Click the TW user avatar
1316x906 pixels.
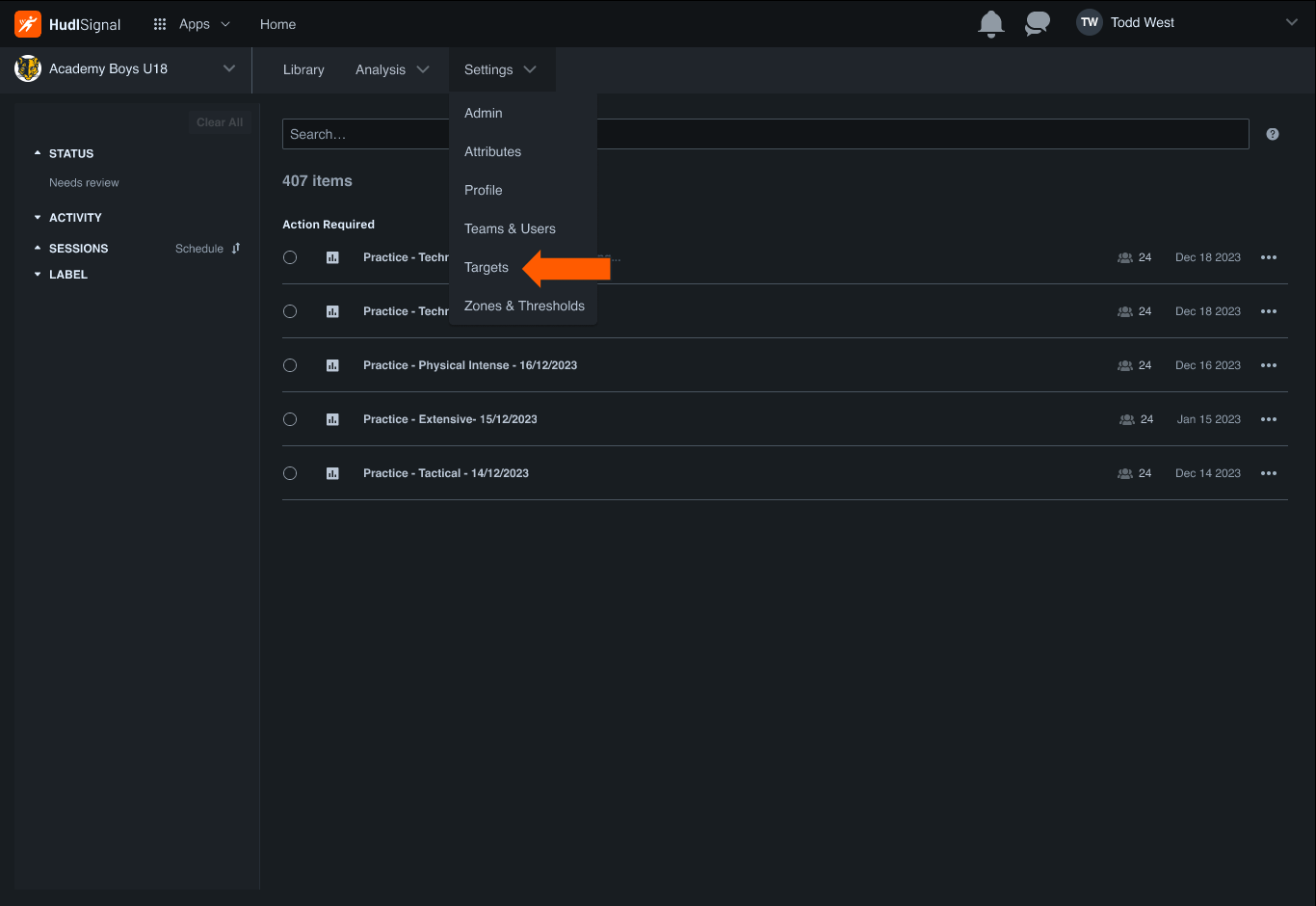point(1090,23)
